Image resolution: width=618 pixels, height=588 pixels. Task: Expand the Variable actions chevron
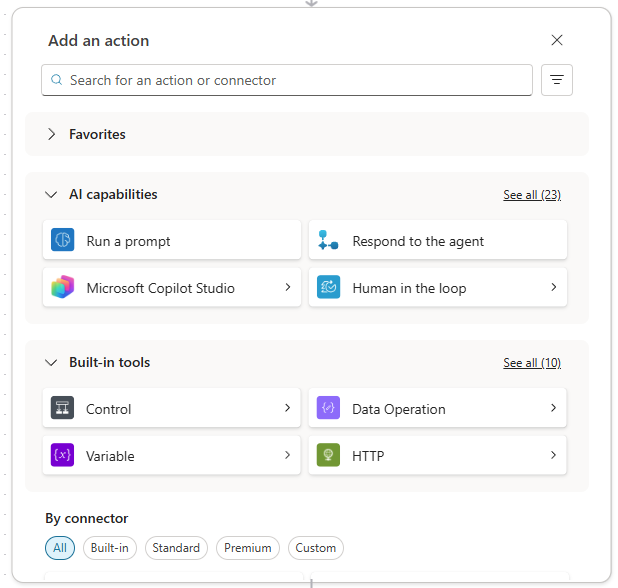[x=288, y=455]
